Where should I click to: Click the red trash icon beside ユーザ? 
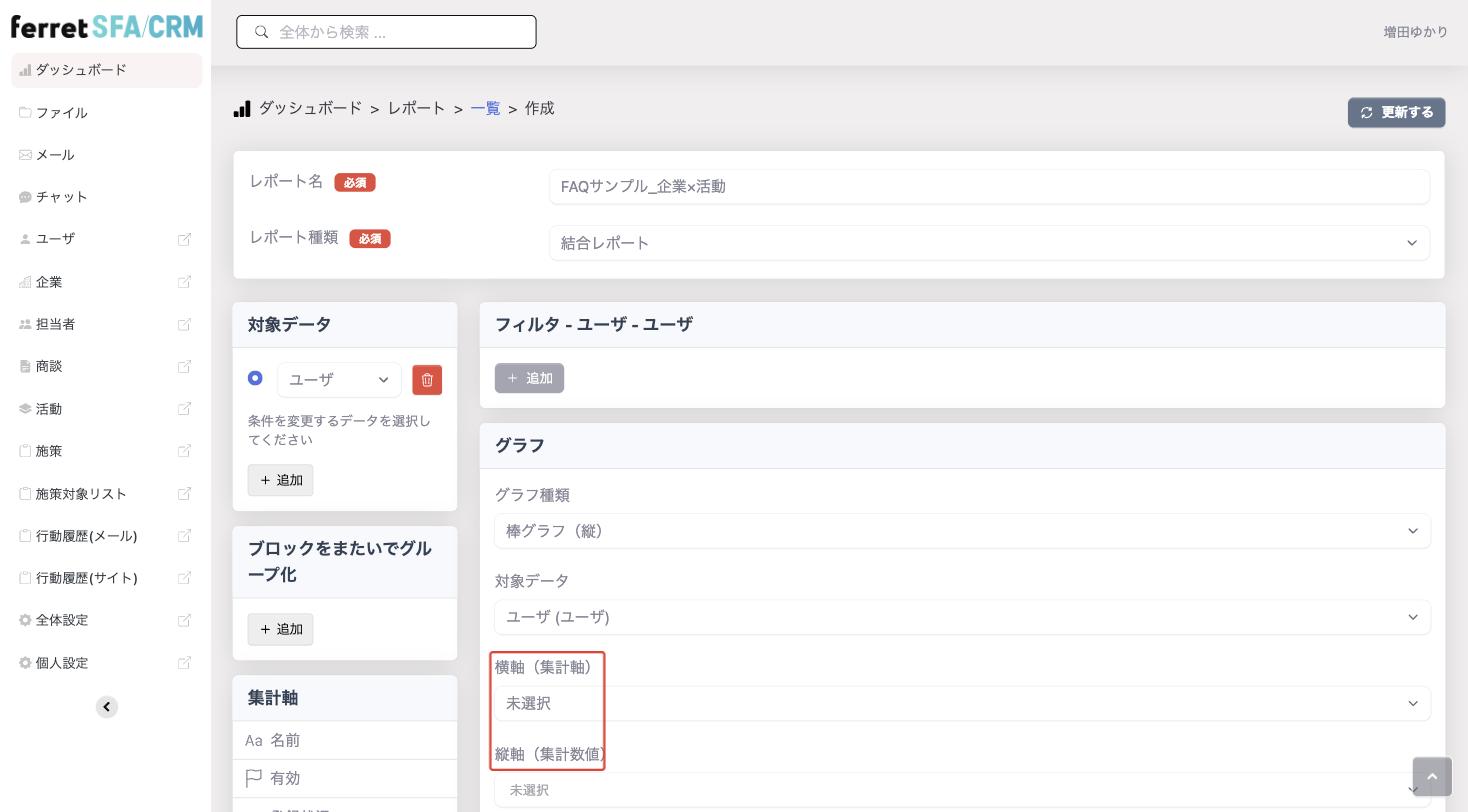[x=427, y=380]
